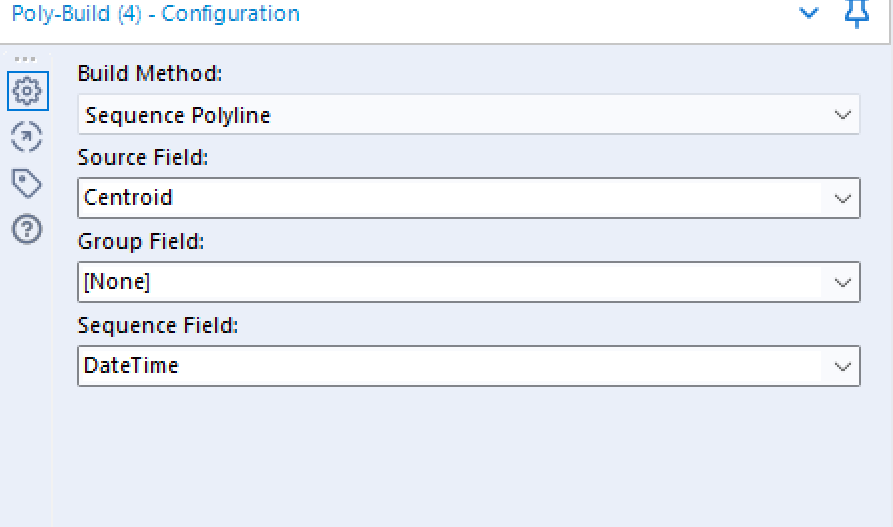Open the Help question mark icon
The image size is (893, 527).
(x=27, y=230)
